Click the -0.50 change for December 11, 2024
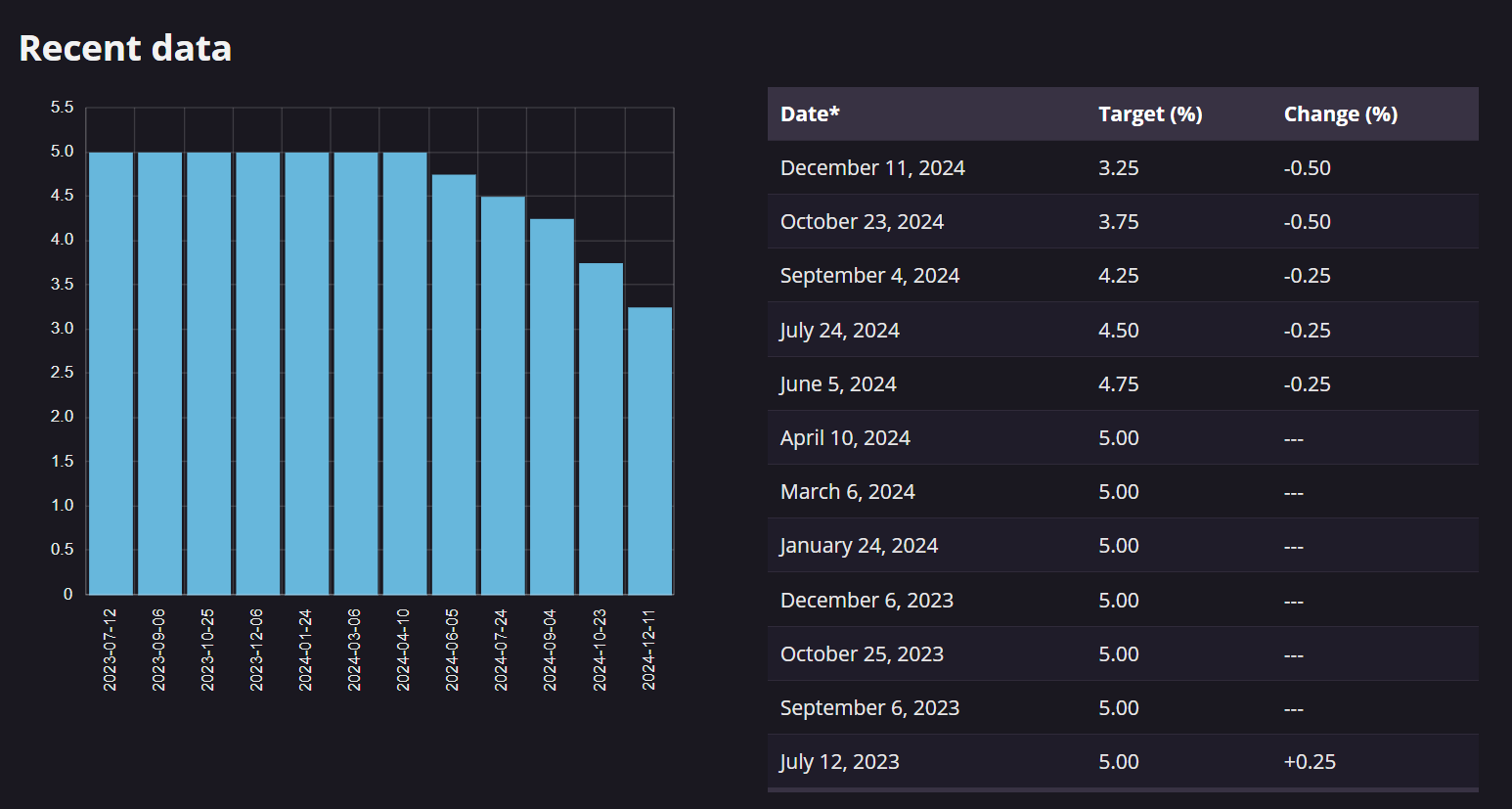 [x=1308, y=168]
